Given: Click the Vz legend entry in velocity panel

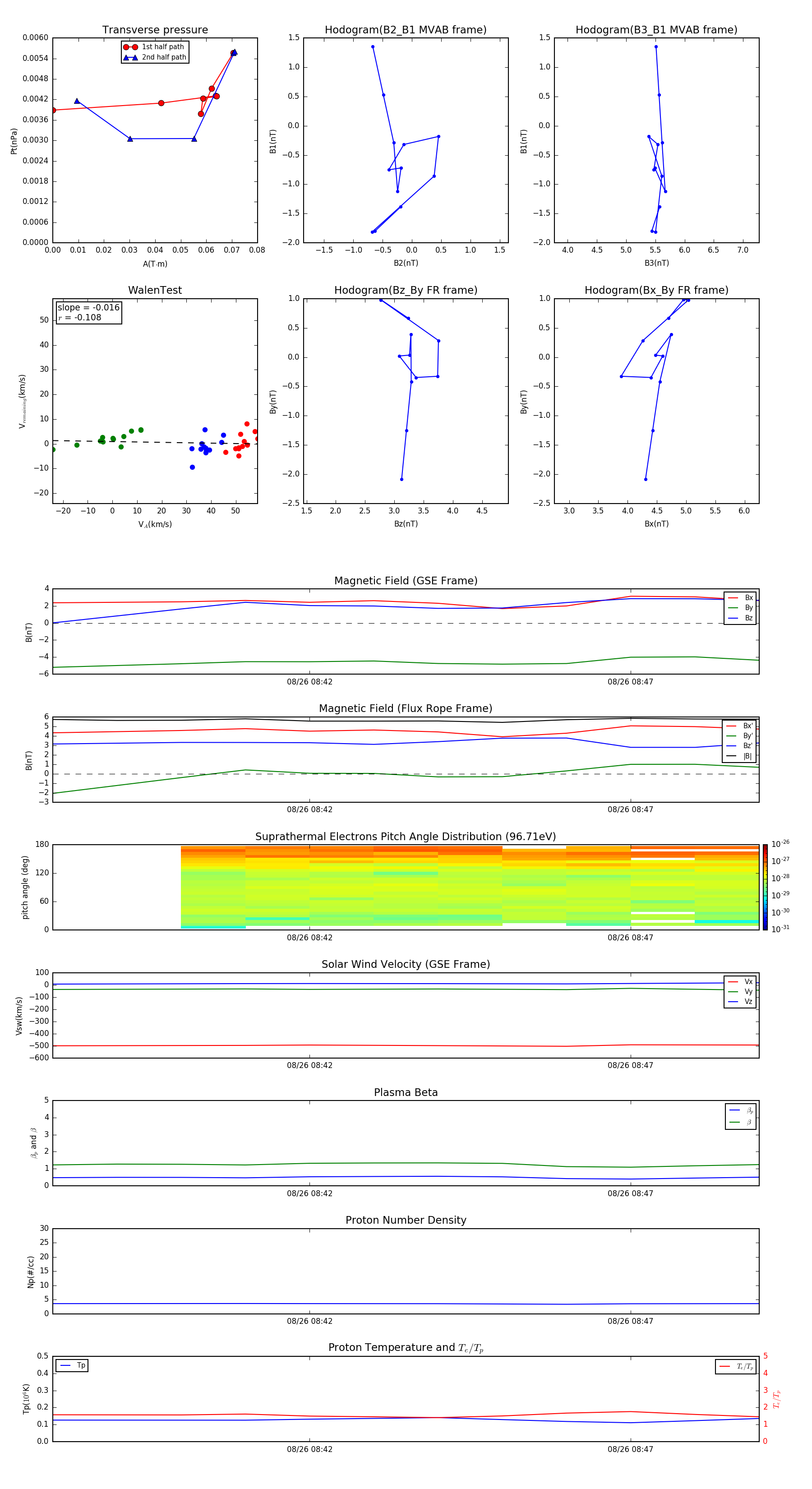Looking at the screenshot, I should pos(740,1001).
